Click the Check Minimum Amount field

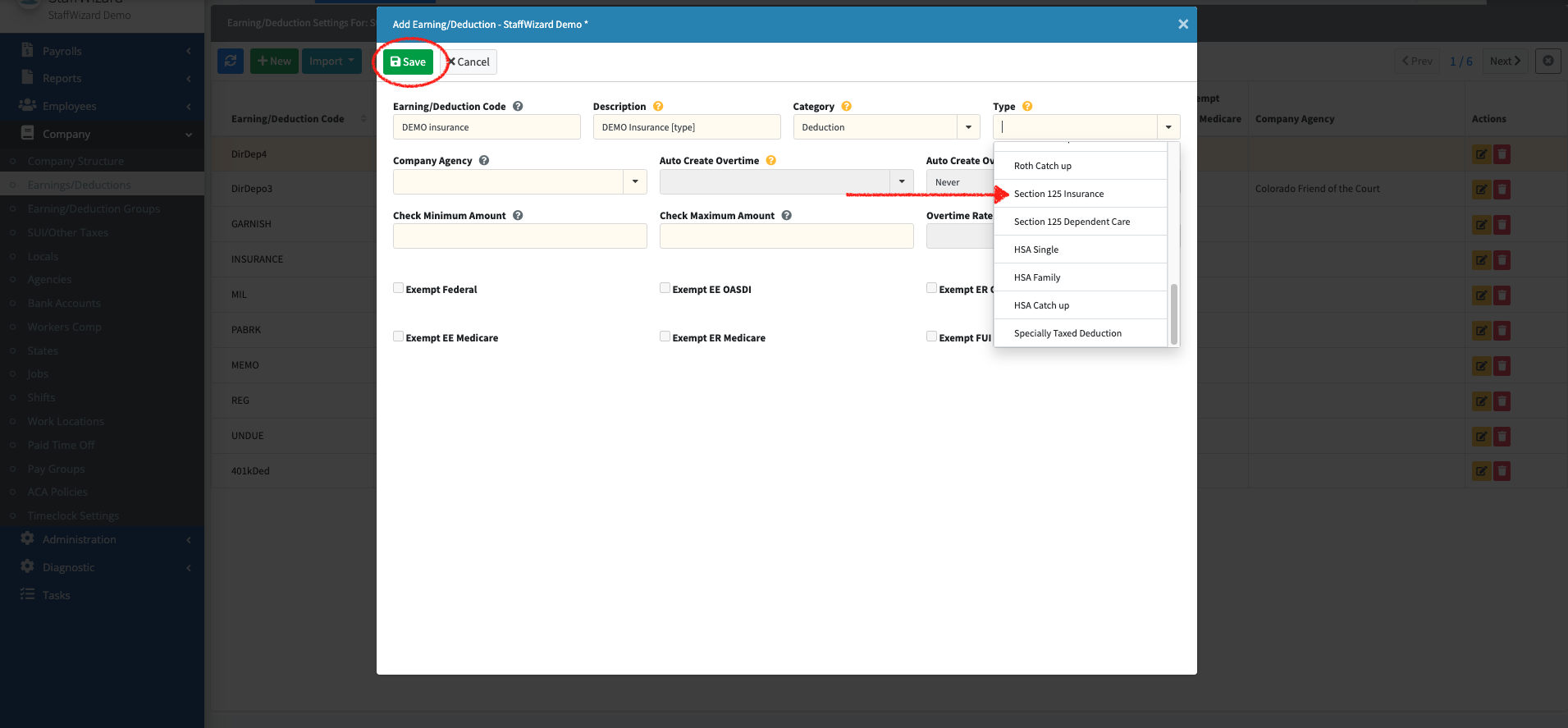[x=519, y=236]
